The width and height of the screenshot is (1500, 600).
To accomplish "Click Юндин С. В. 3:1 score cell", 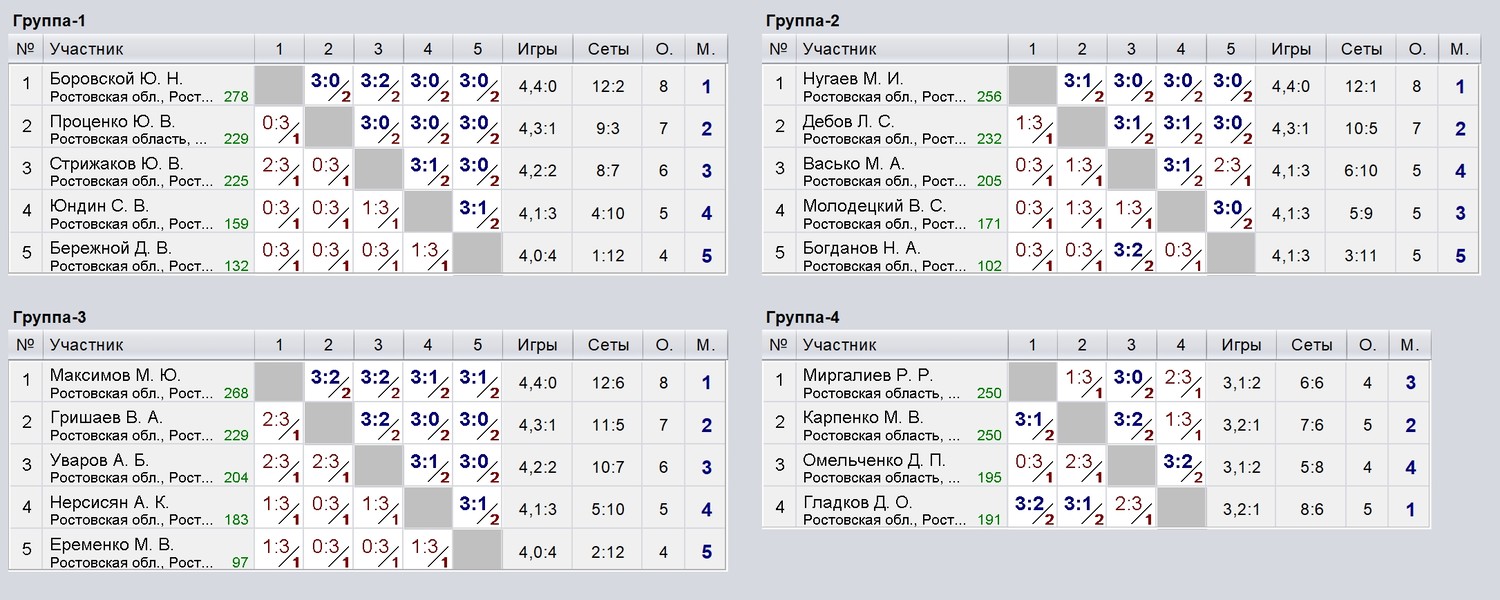I will [478, 212].
